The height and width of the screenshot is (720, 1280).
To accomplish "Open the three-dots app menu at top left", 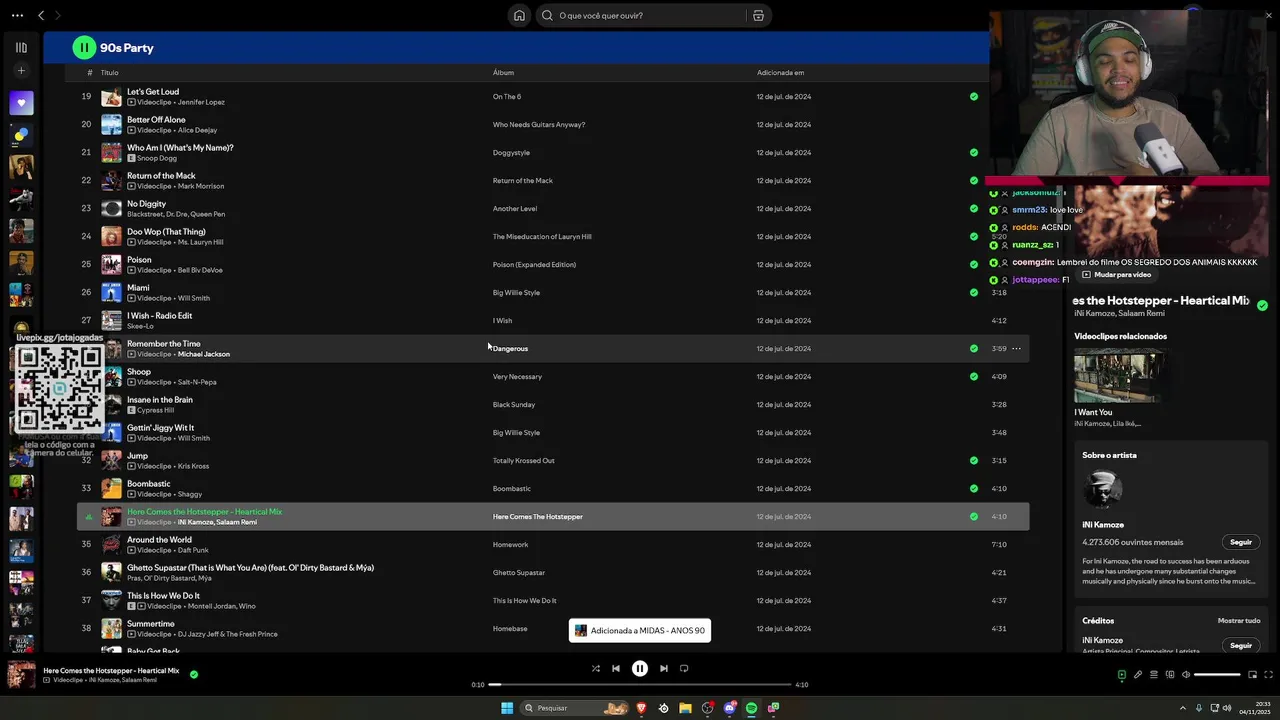I will [17, 15].
